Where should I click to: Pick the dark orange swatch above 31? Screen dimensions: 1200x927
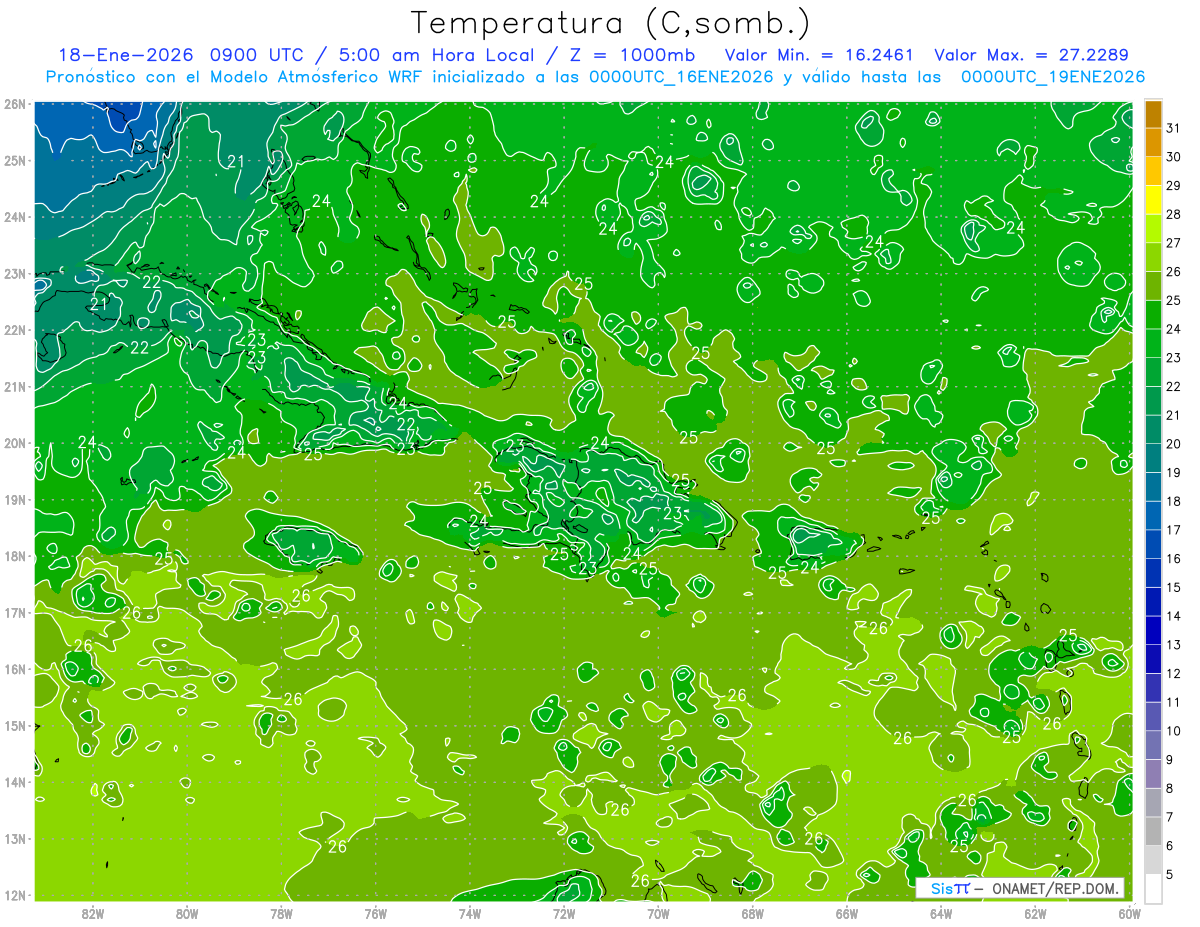tap(1153, 113)
